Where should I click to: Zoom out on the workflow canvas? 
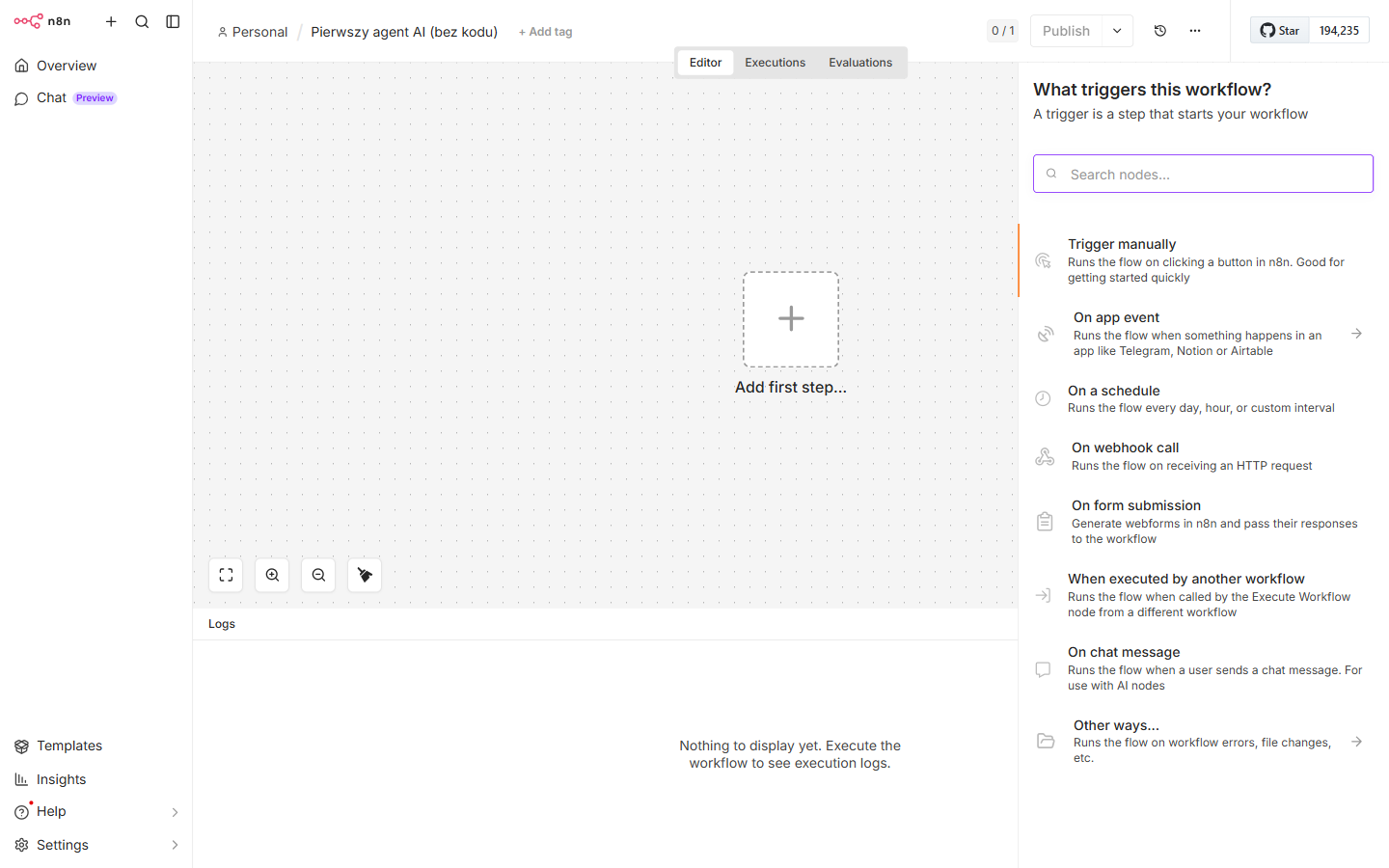click(318, 575)
